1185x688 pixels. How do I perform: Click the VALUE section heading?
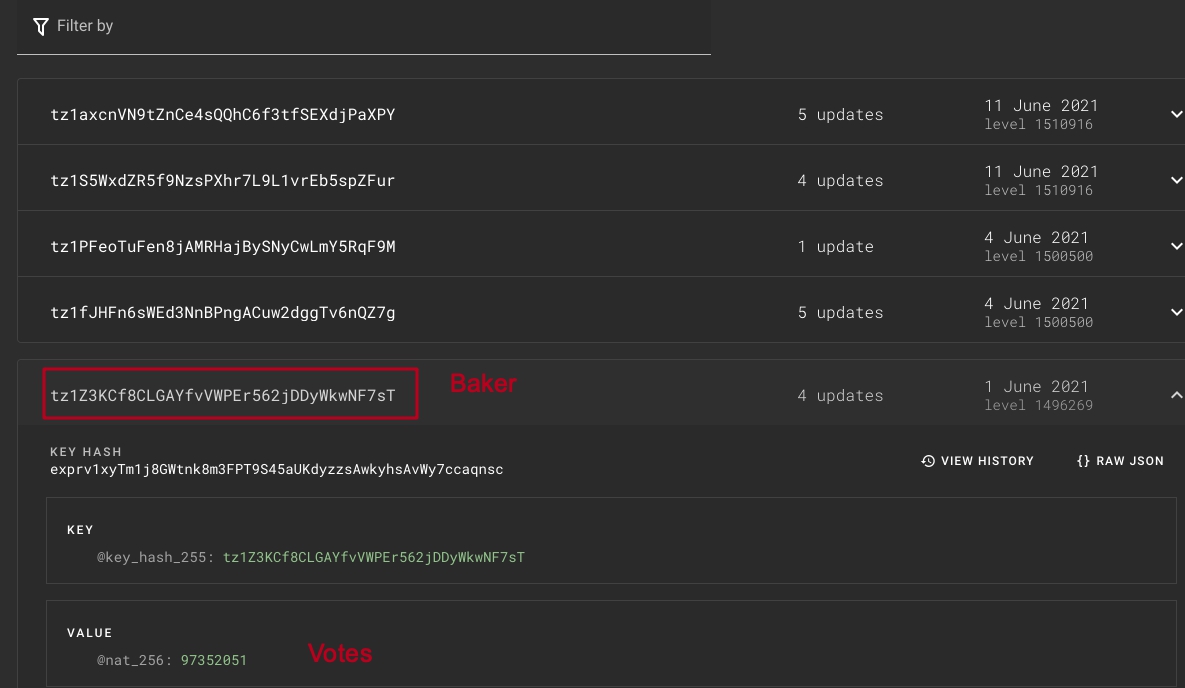(x=90, y=633)
